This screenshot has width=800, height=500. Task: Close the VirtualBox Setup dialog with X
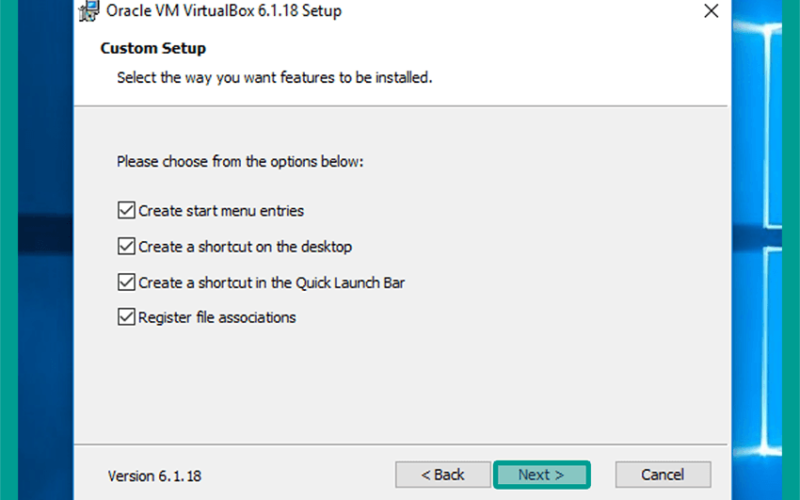711,11
